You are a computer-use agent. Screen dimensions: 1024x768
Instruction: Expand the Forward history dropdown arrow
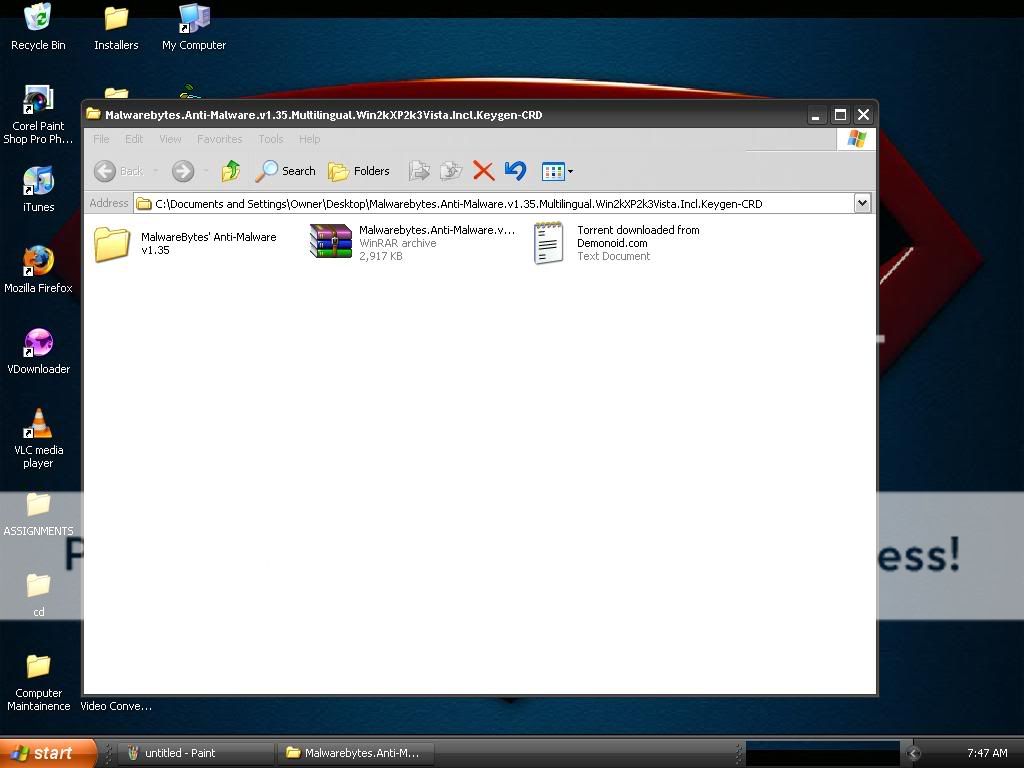pos(206,171)
